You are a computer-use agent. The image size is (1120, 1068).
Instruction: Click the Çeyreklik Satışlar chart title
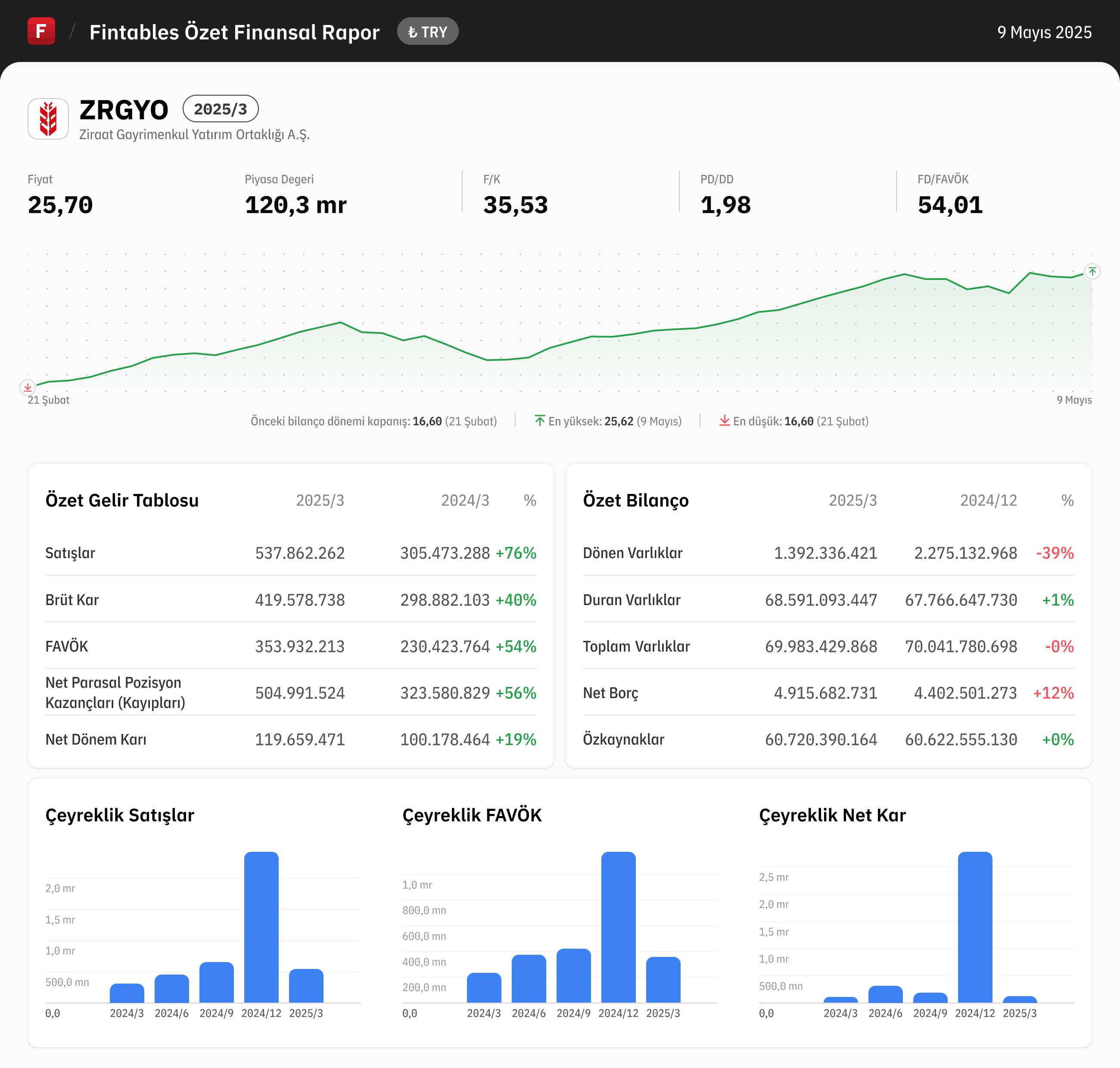(x=120, y=815)
